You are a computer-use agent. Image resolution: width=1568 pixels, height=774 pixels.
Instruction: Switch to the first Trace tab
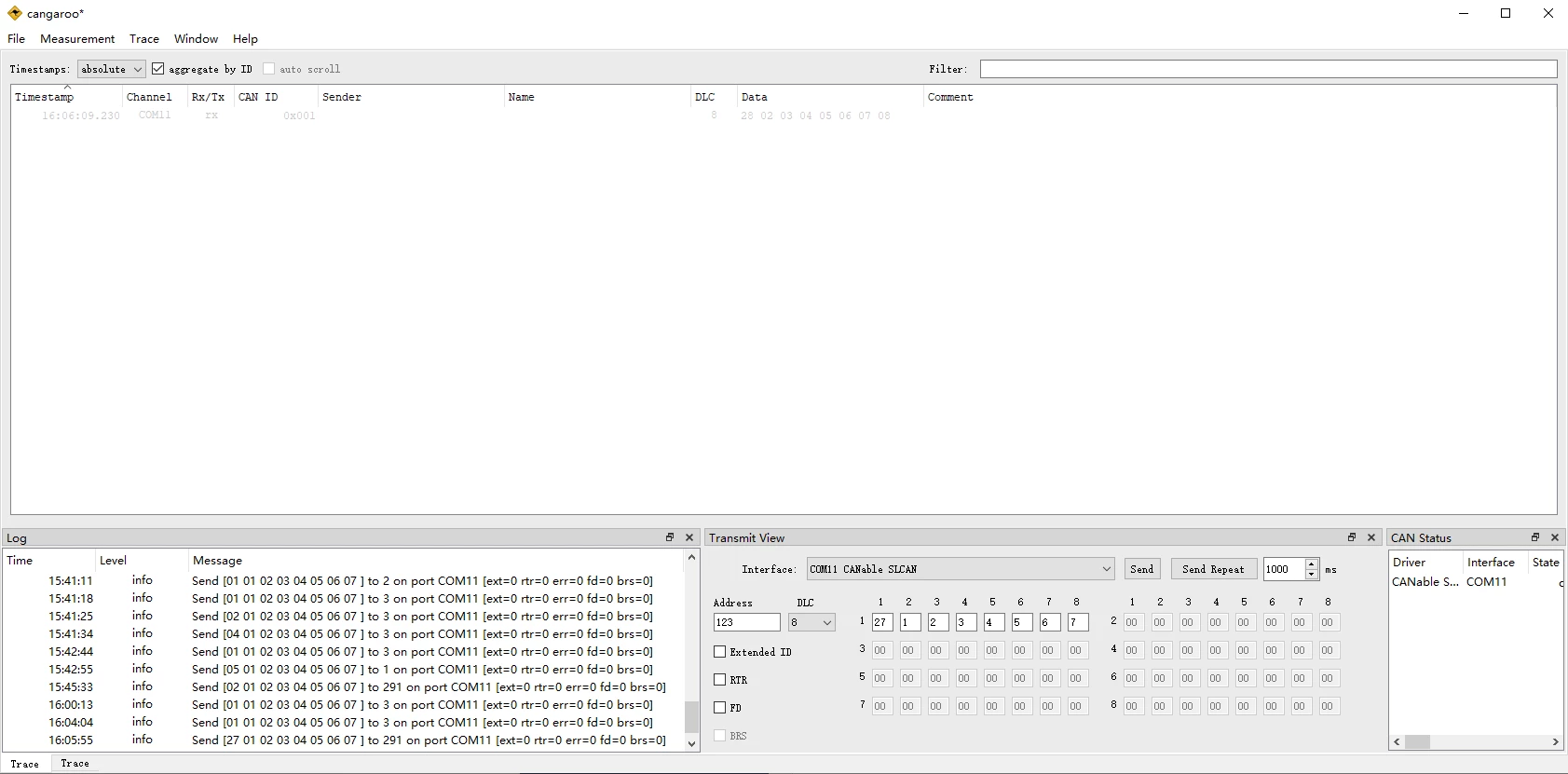(x=25, y=764)
